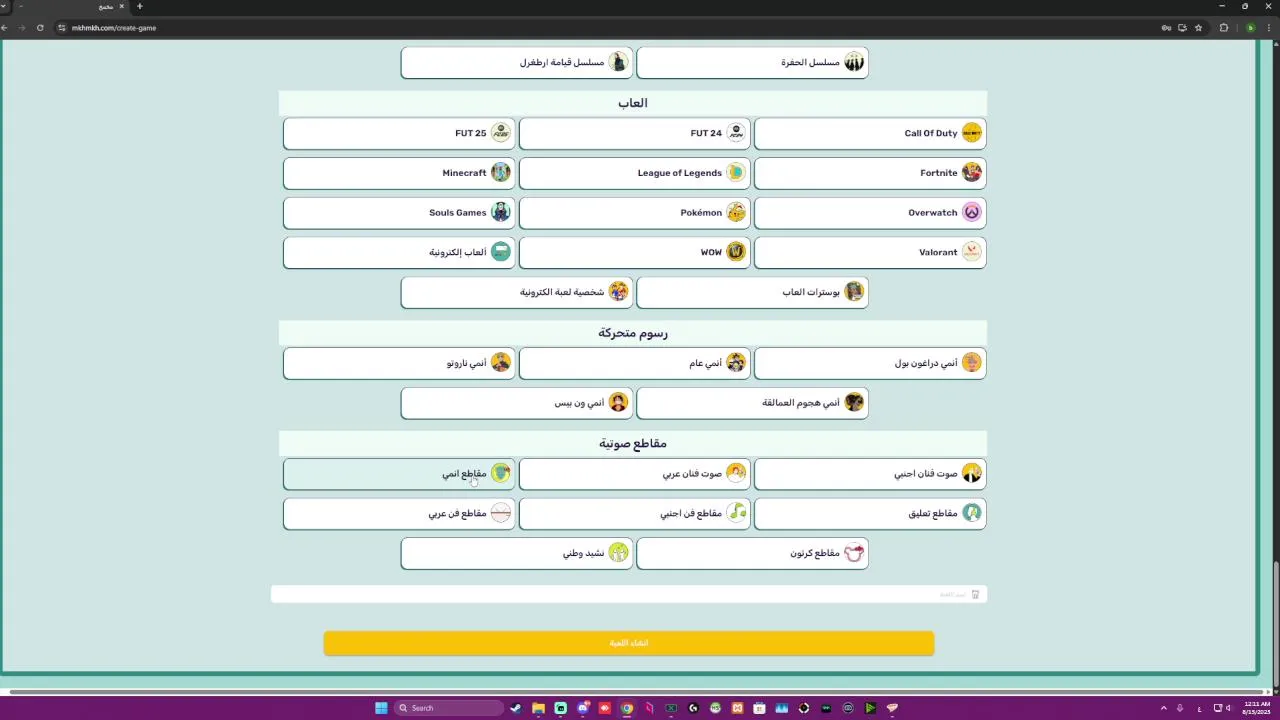Select أنمي هجوم العمالقة category

(752, 403)
